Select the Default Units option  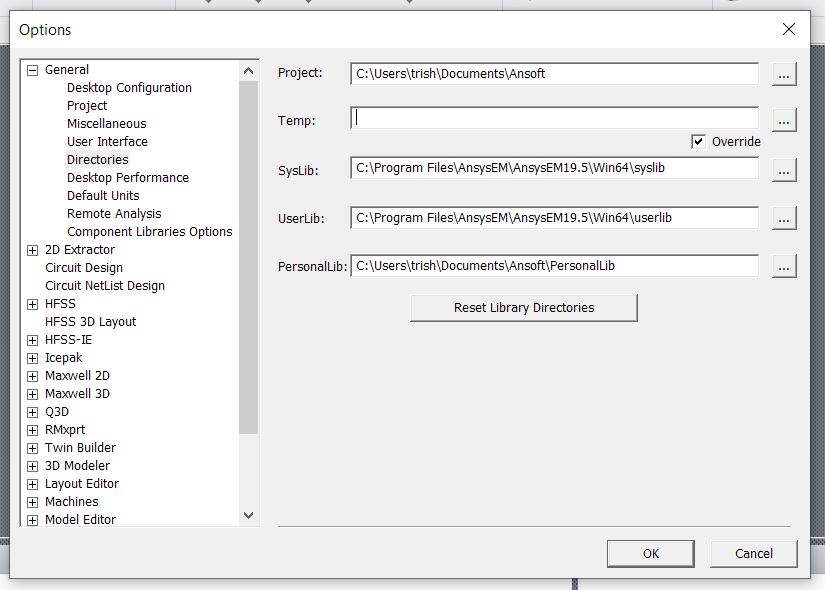103,195
